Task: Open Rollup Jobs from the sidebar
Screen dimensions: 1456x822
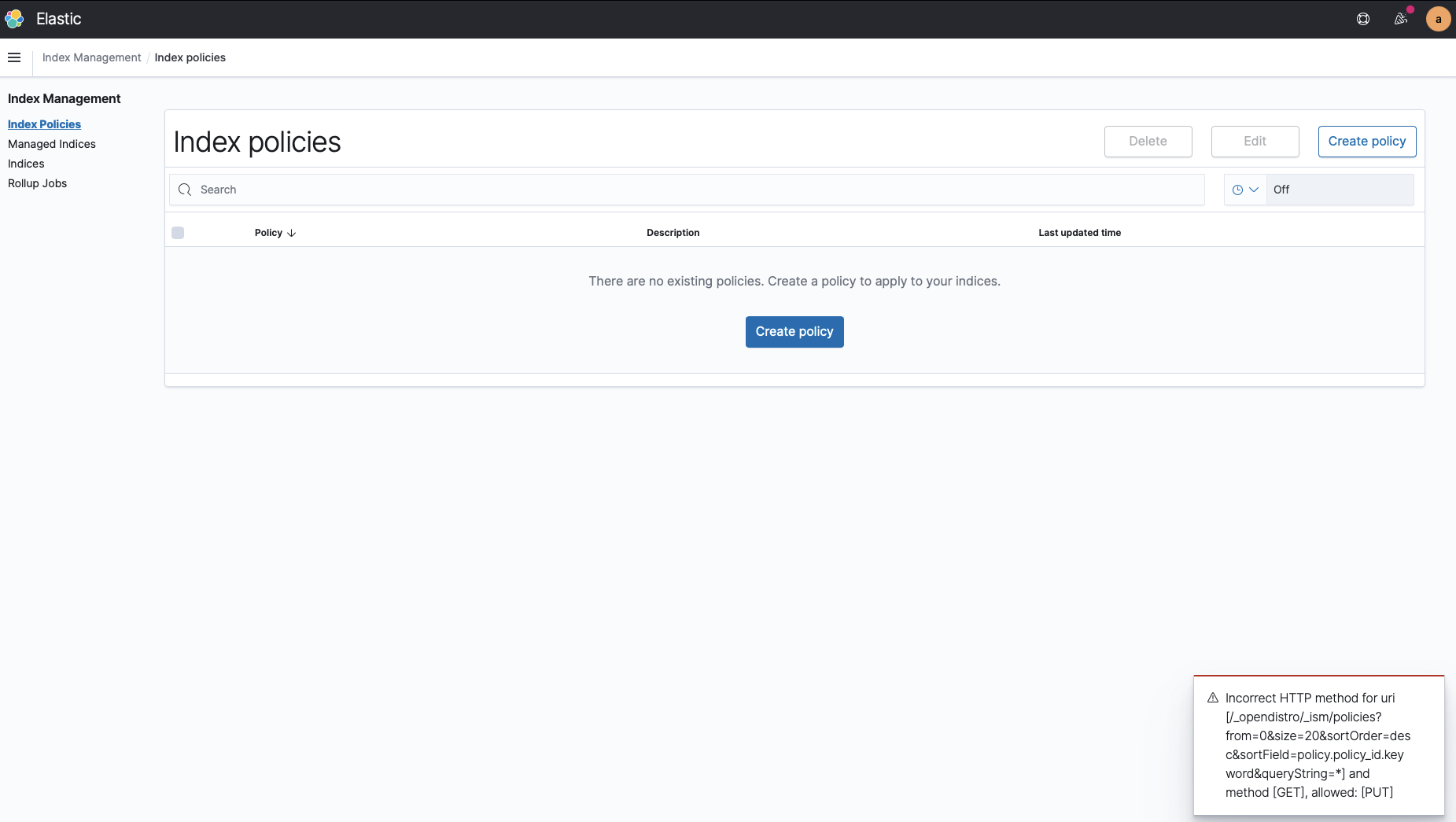Action: [37, 183]
